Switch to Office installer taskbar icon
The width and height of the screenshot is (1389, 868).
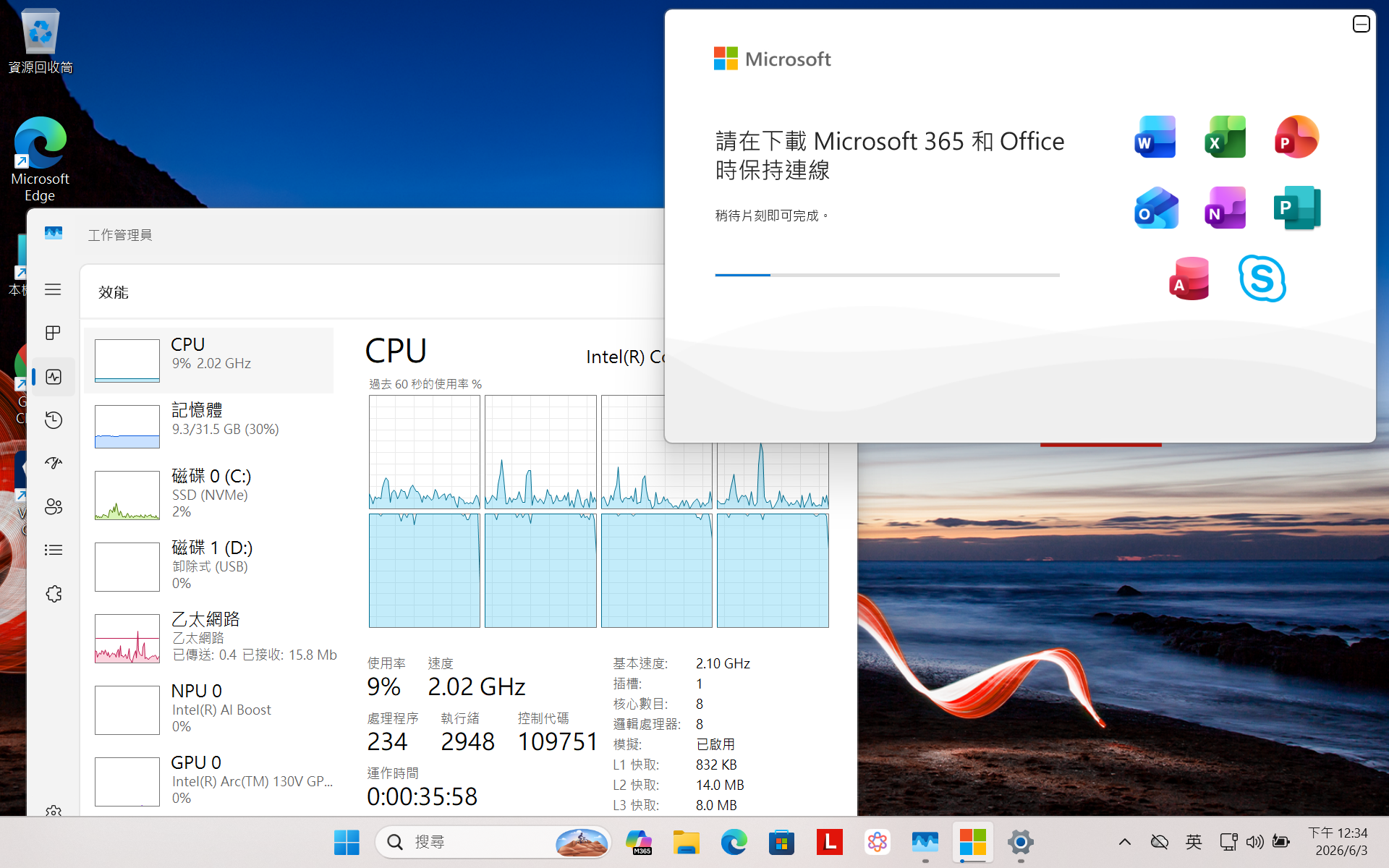(x=972, y=842)
